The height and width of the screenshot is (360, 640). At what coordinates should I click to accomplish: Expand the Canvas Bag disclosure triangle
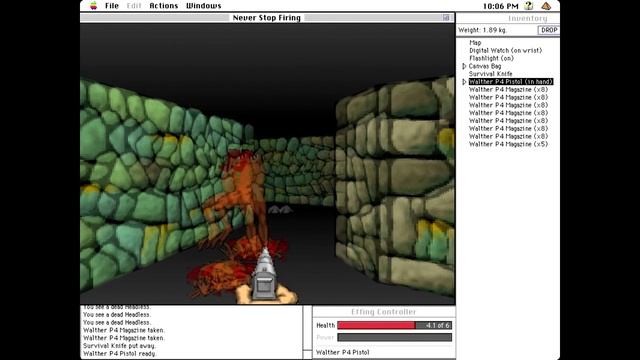[464, 66]
